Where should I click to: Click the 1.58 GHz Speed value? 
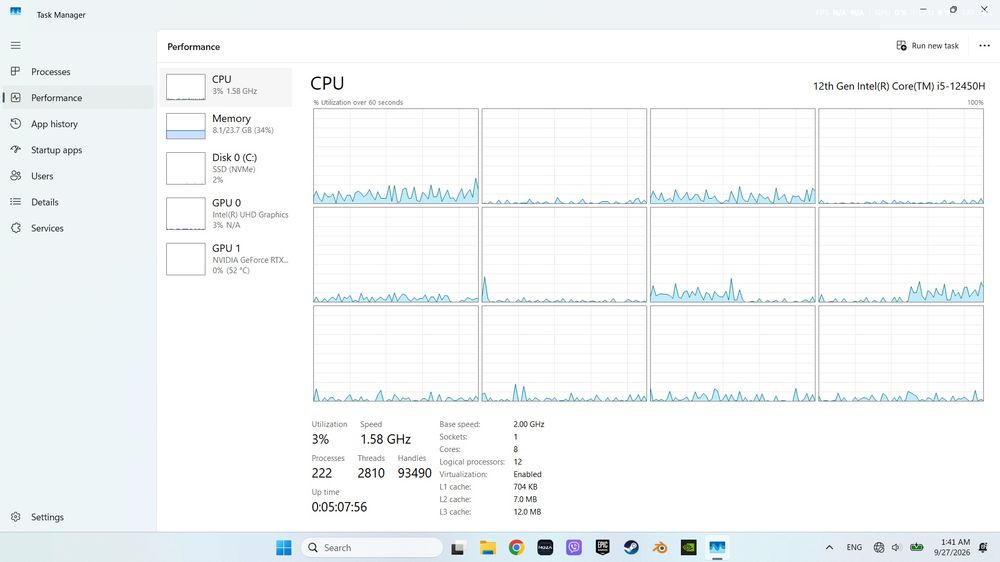[385, 439]
